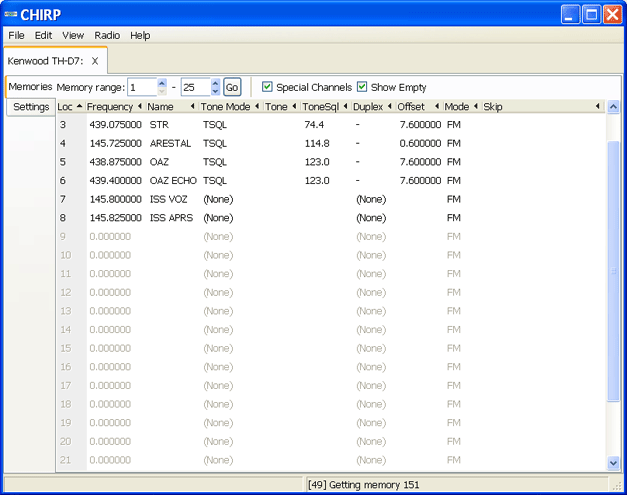Click the memory range end field
Viewport: 627px width, 495px height.
196,87
